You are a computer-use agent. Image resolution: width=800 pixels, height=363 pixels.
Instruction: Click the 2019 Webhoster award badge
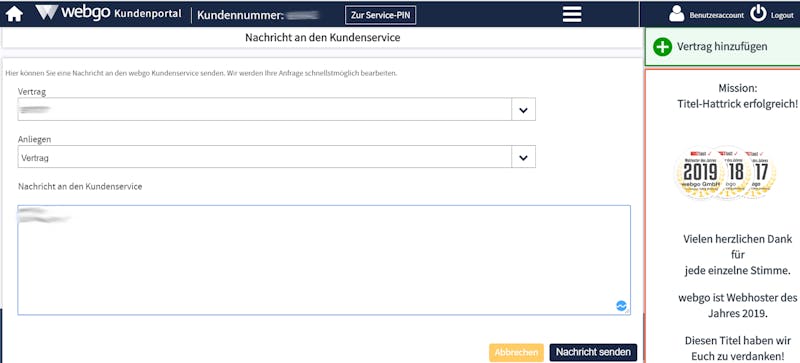[700, 173]
